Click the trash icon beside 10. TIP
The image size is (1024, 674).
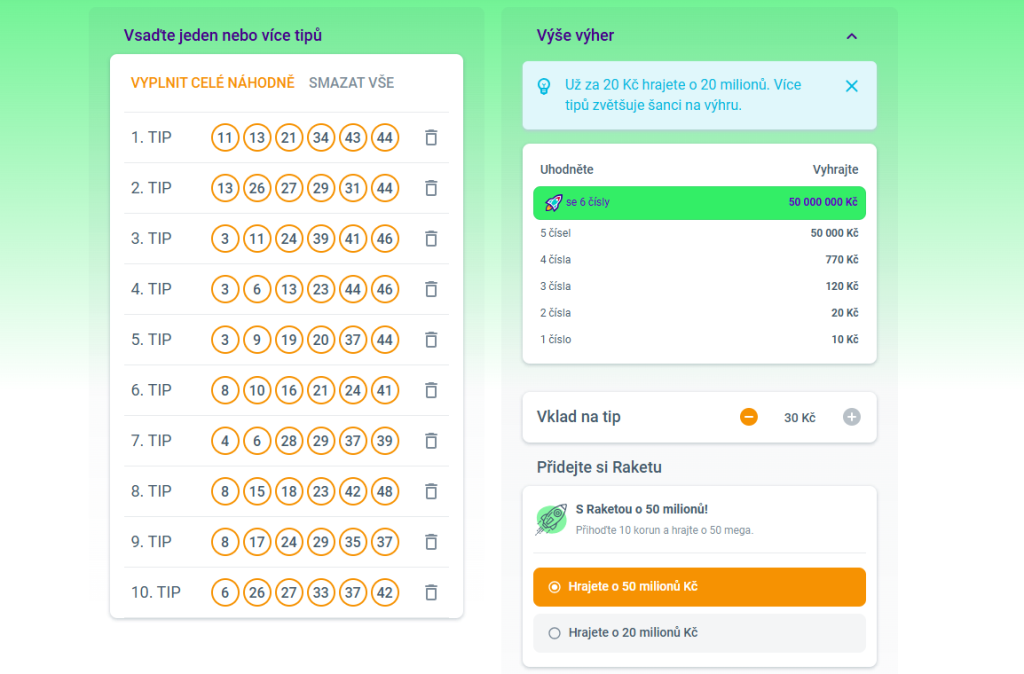pyautogui.click(x=431, y=592)
